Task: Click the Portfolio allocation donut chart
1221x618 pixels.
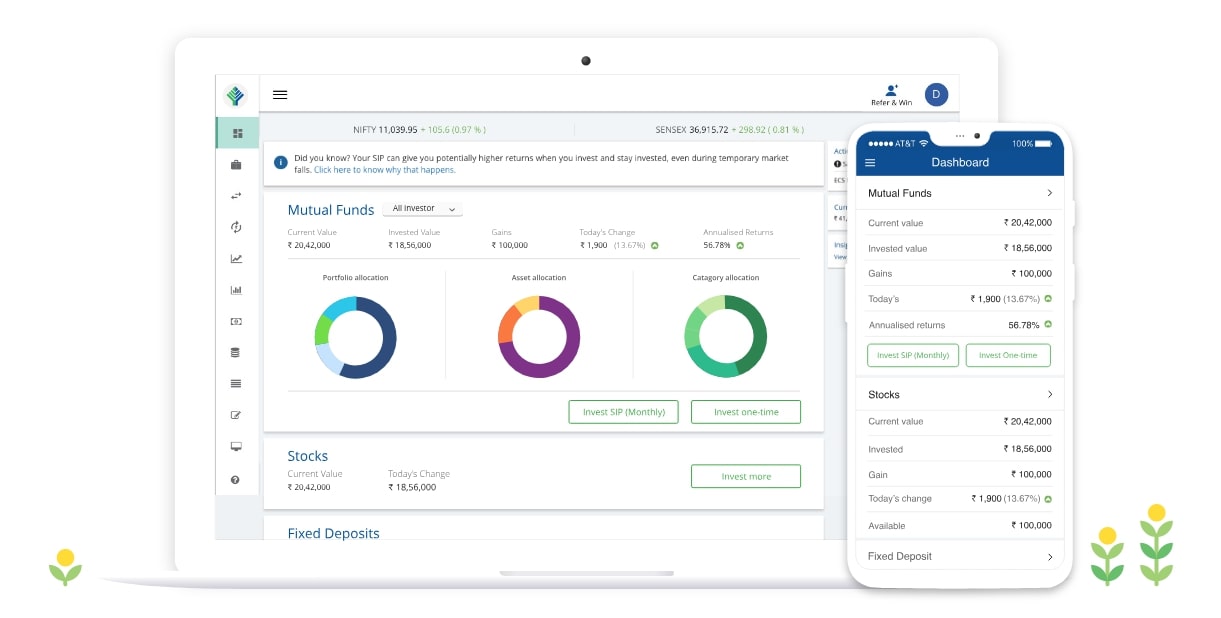Action: coord(355,337)
